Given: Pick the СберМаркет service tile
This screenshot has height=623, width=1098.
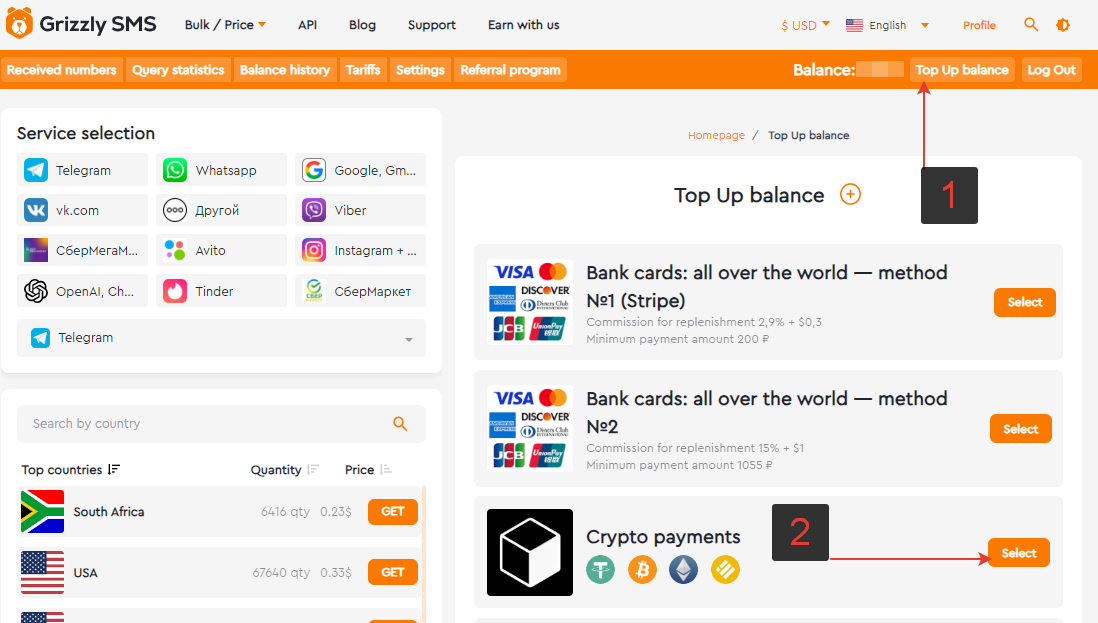Looking at the screenshot, I should coord(360,291).
